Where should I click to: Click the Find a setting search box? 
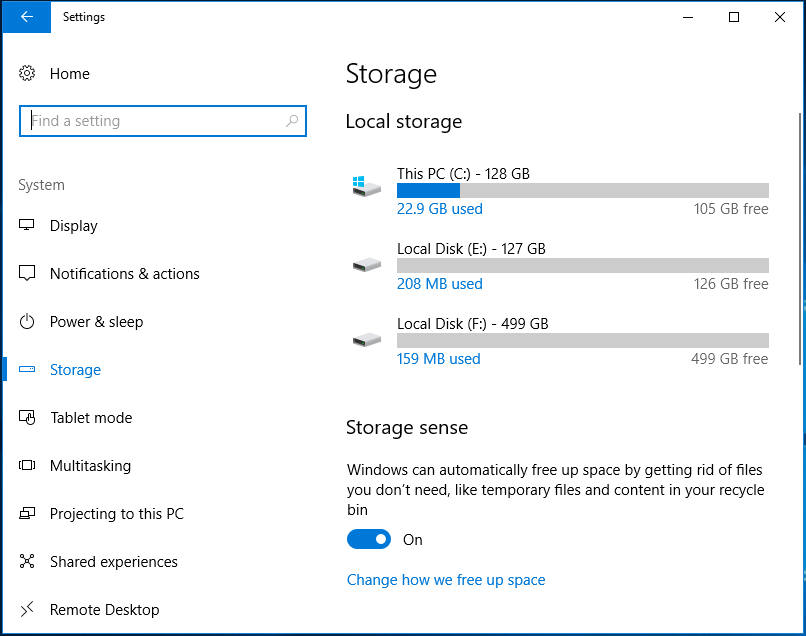155,121
